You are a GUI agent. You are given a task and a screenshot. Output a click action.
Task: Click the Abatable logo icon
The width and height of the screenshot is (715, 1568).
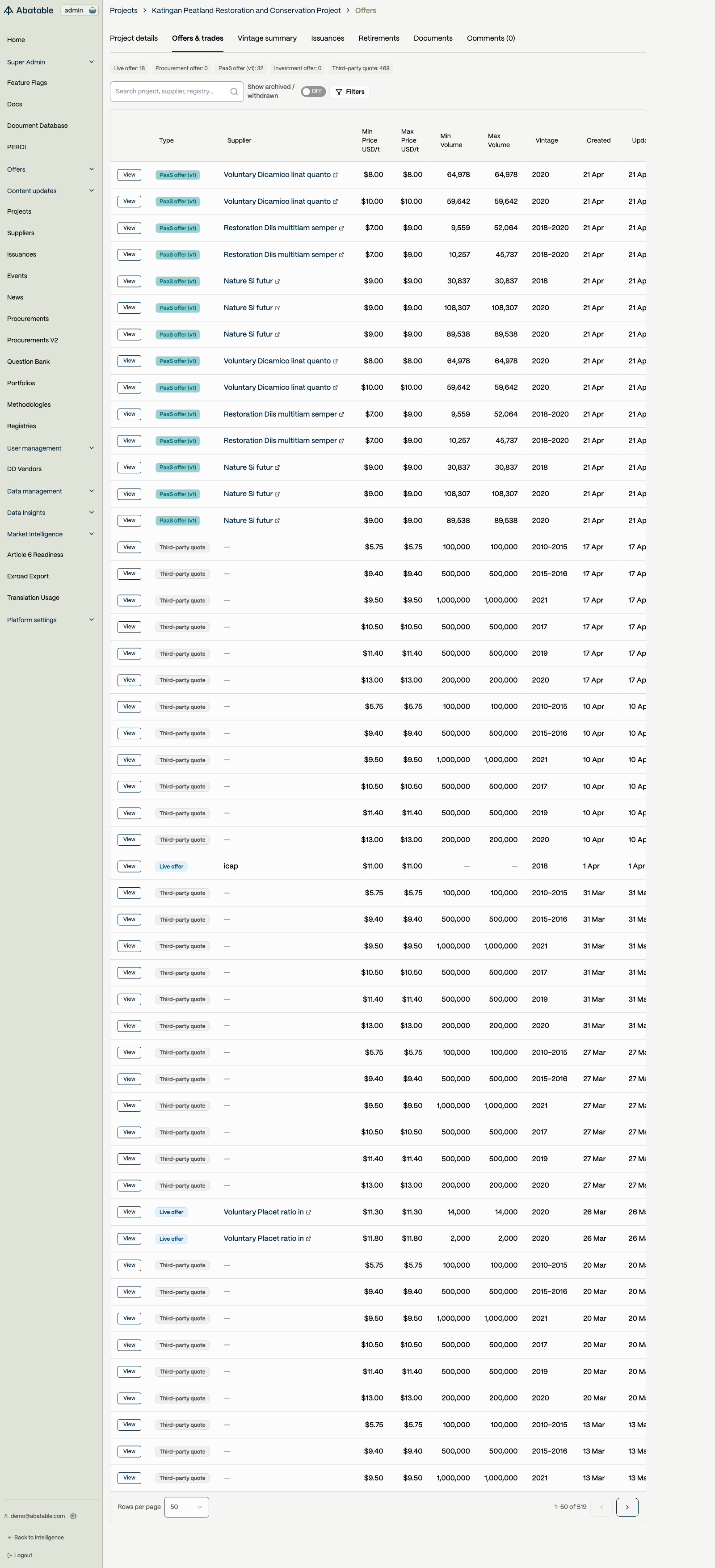point(8,10)
